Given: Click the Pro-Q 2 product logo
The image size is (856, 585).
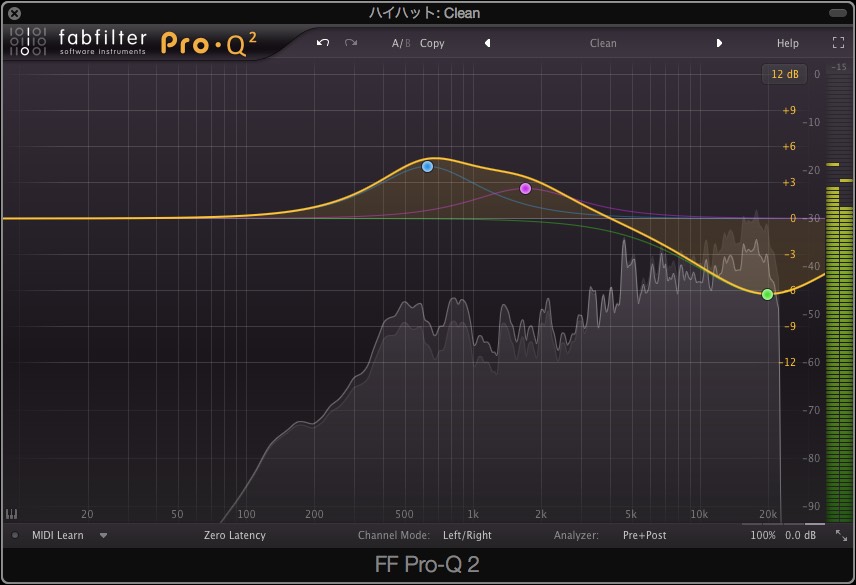Looking at the screenshot, I should click(209, 43).
